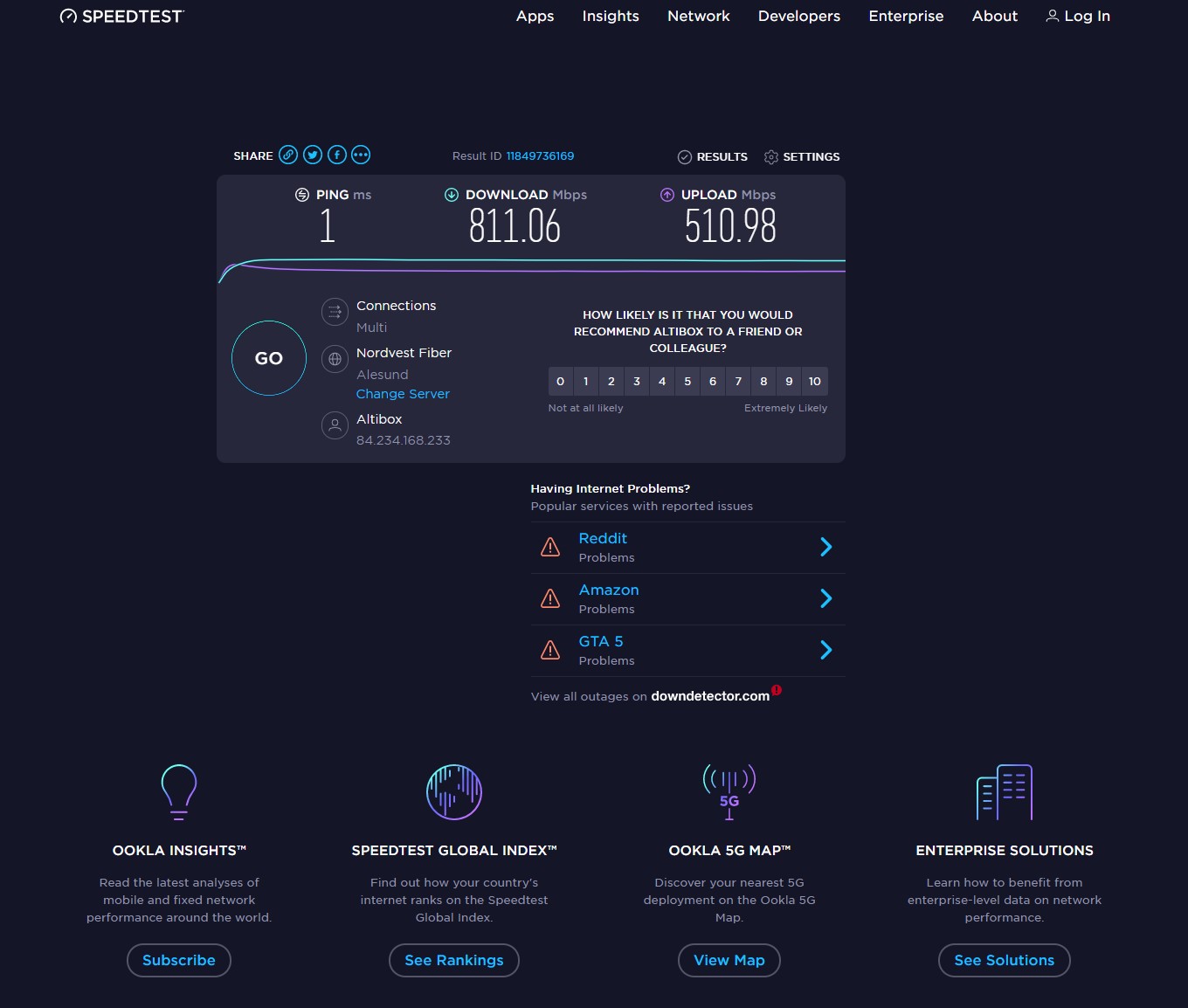The image size is (1188, 1008).
Task: Share result via Facebook icon
Action: coord(337,155)
